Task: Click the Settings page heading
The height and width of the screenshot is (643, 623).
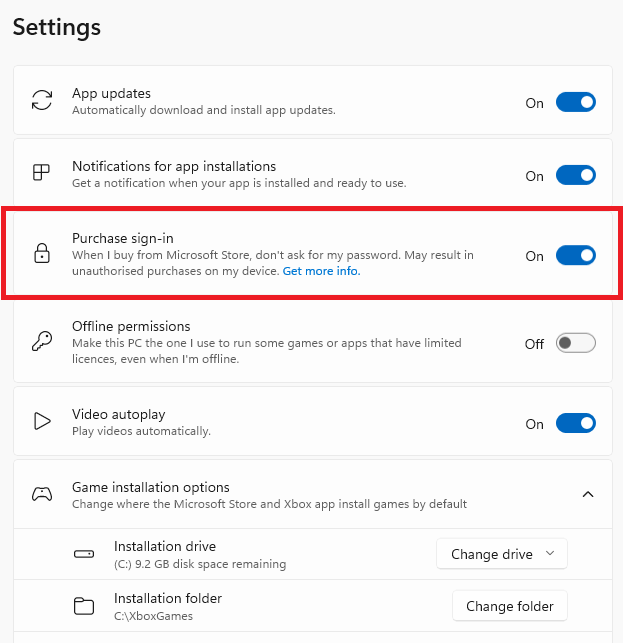Action: [57, 27]
